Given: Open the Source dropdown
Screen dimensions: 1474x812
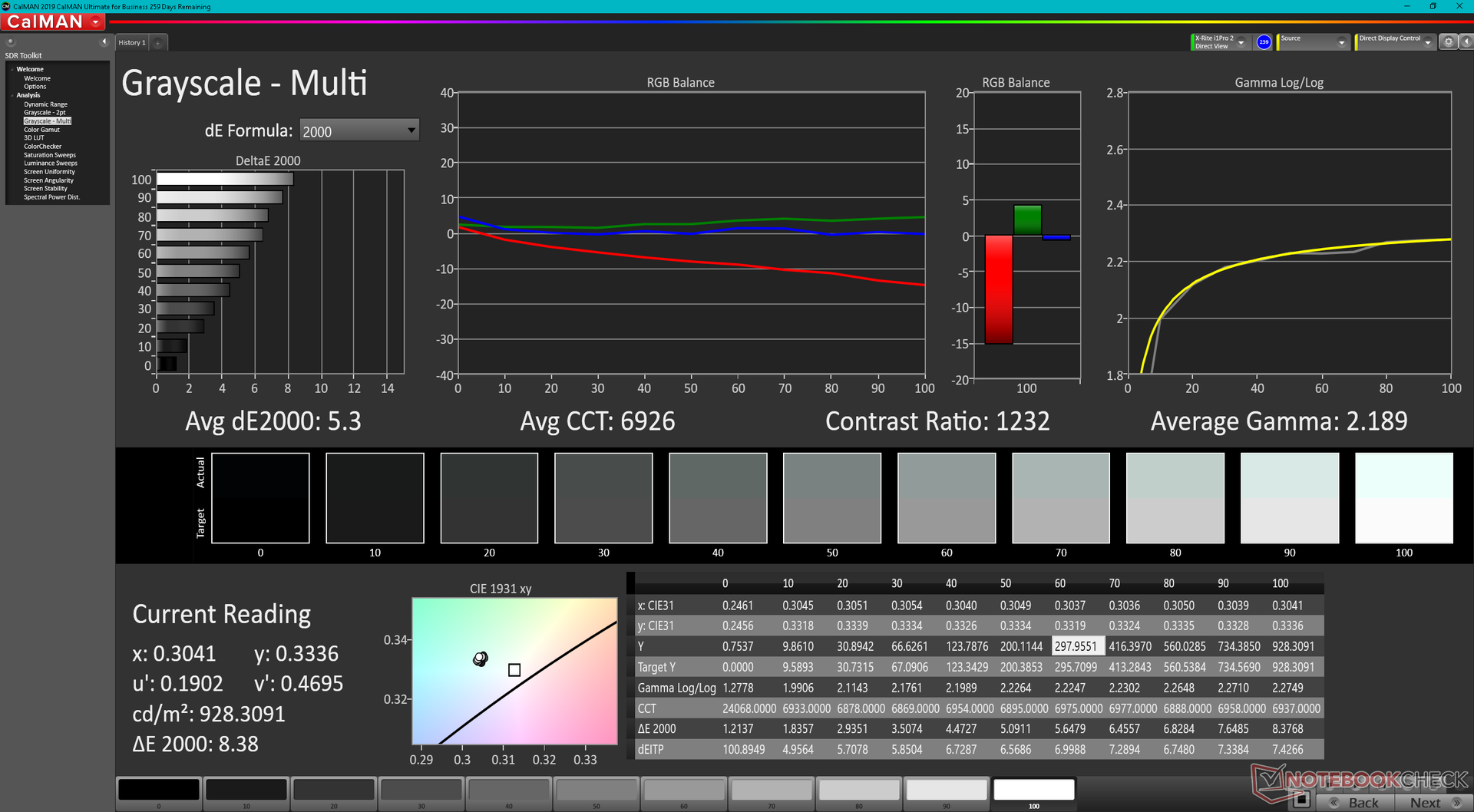Looking at the screenshot, I should click(x=1341, y=43).
